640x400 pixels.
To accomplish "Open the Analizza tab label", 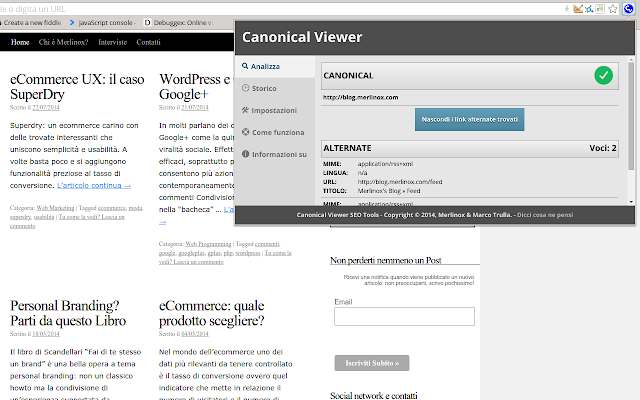I will (x=265, y=66).
